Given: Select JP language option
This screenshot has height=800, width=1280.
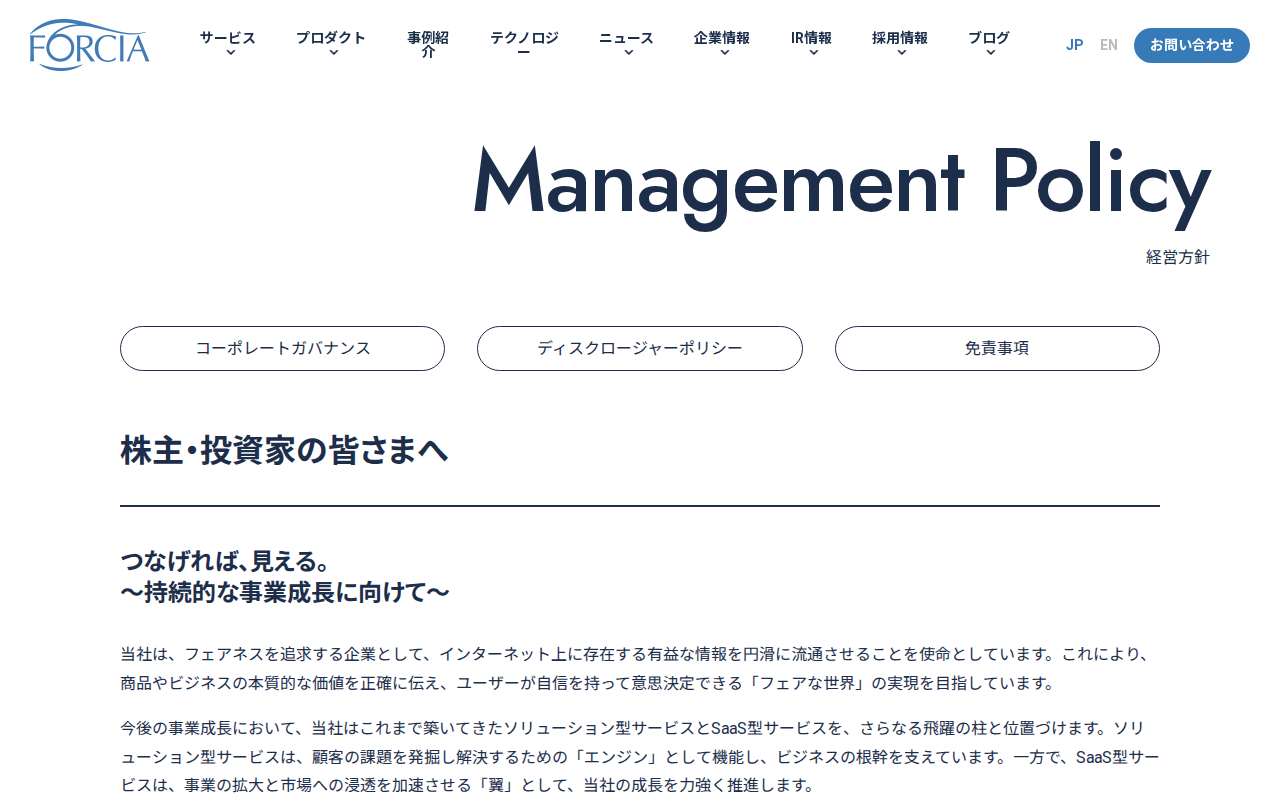Looking at the screenshot, I should 1074,45.
